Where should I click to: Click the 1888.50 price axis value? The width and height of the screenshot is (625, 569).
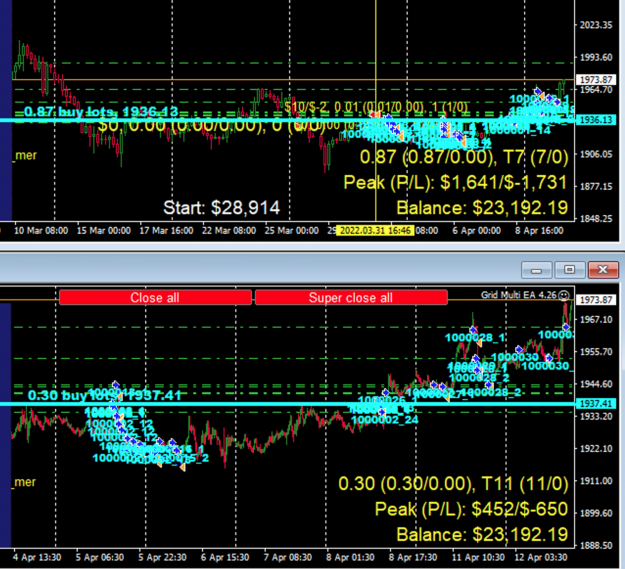click(596, 545)
